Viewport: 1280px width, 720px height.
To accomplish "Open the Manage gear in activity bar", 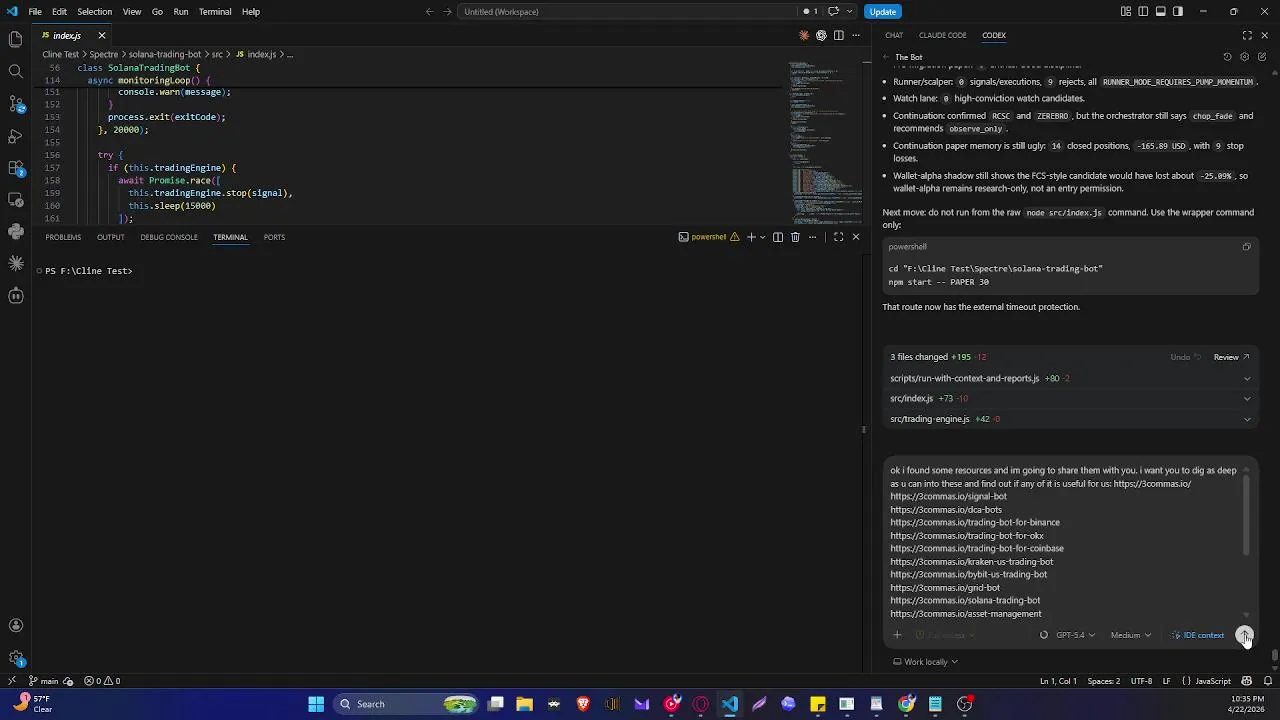I will click(x=15, y=658).
